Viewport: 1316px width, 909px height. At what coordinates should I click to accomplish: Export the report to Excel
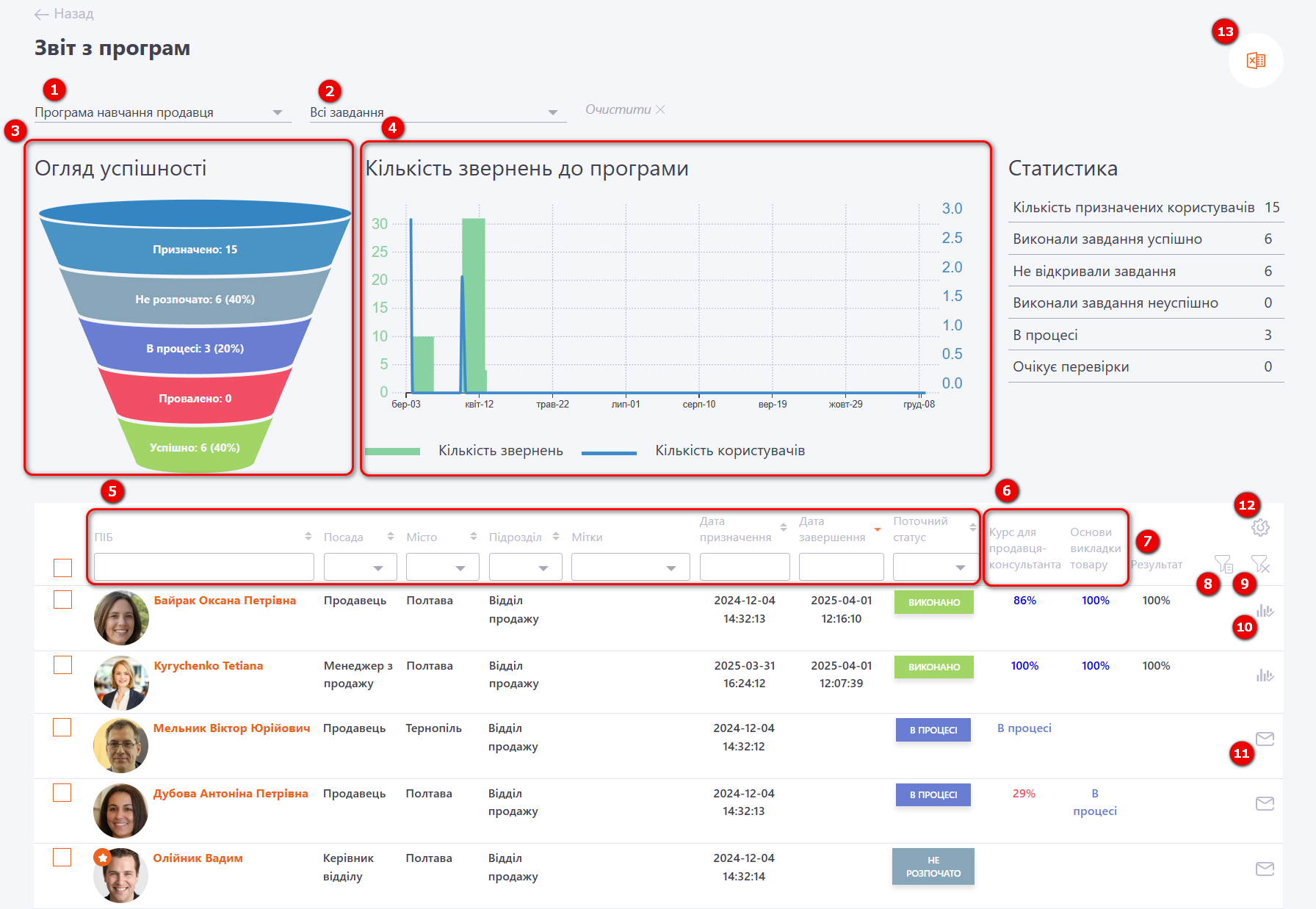(x=1256, y=61)
